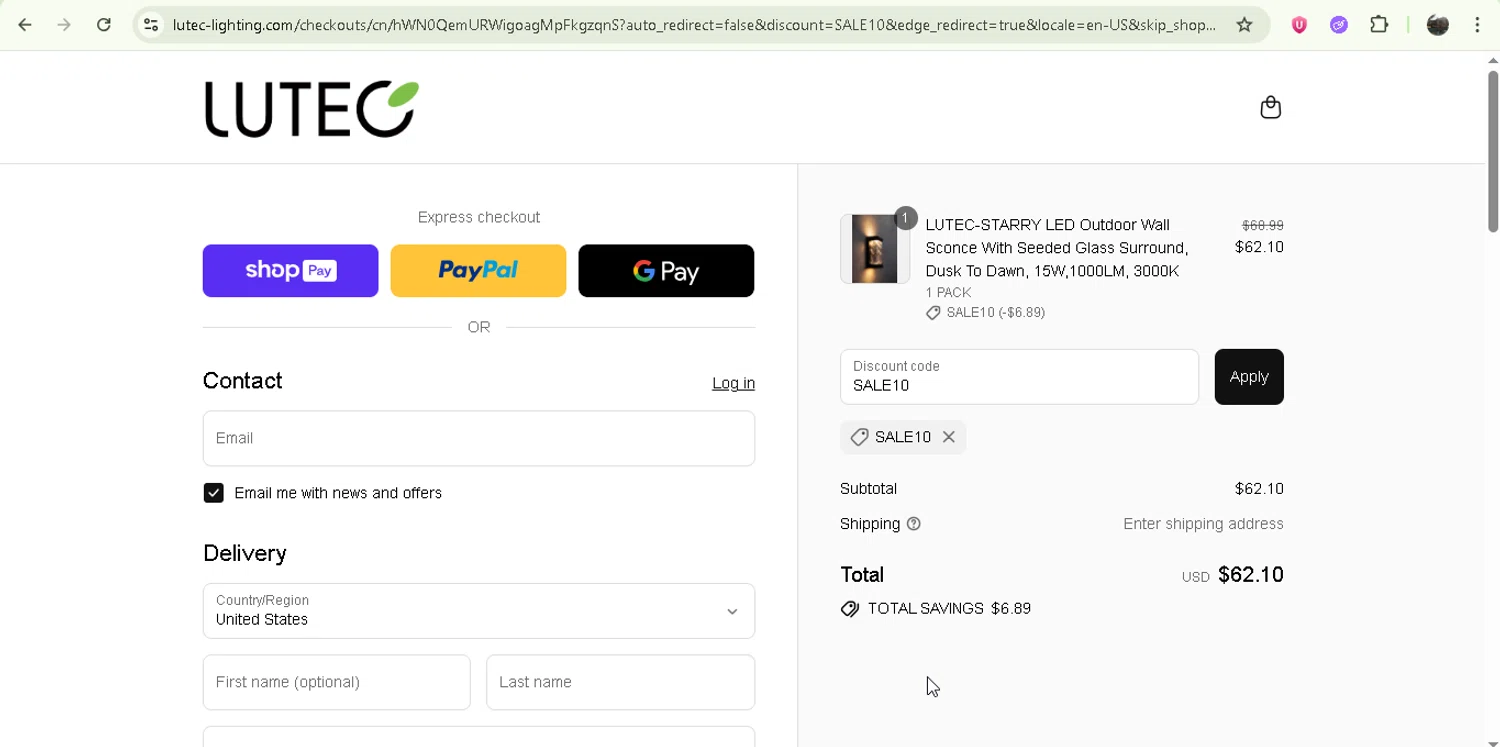Open the red shield extension icon

tap(1299, 25)
